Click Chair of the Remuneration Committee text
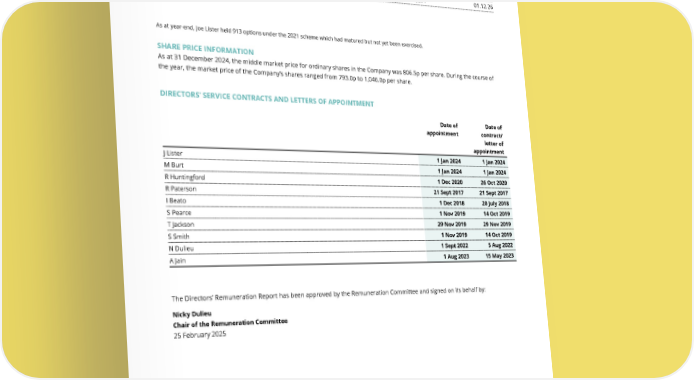 pyautogui.click(x=230, y=323)
